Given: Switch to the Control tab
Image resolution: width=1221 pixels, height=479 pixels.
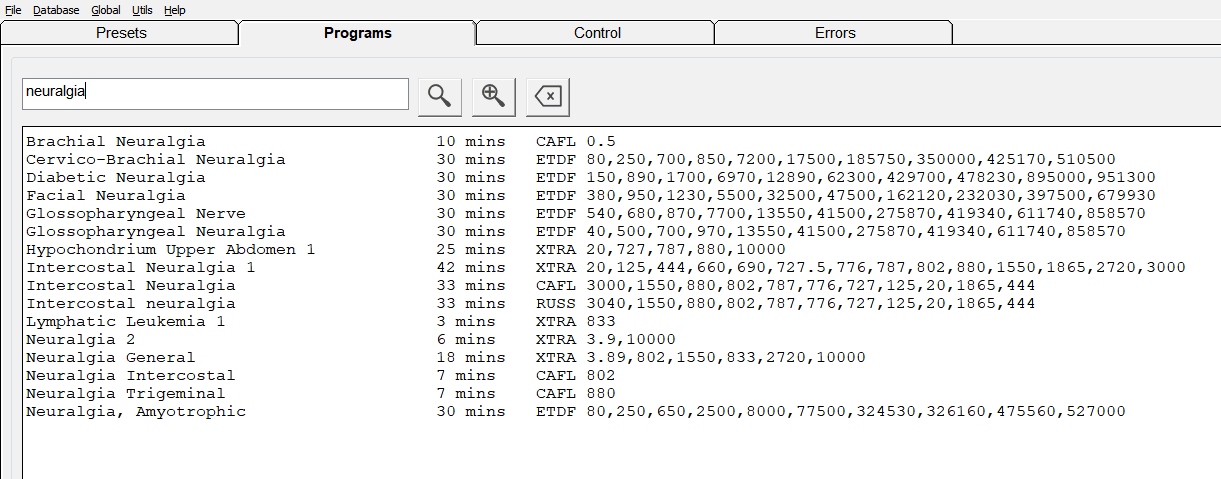Looking at the screenshot, I should pyautogui.click(x=597, y=33).
